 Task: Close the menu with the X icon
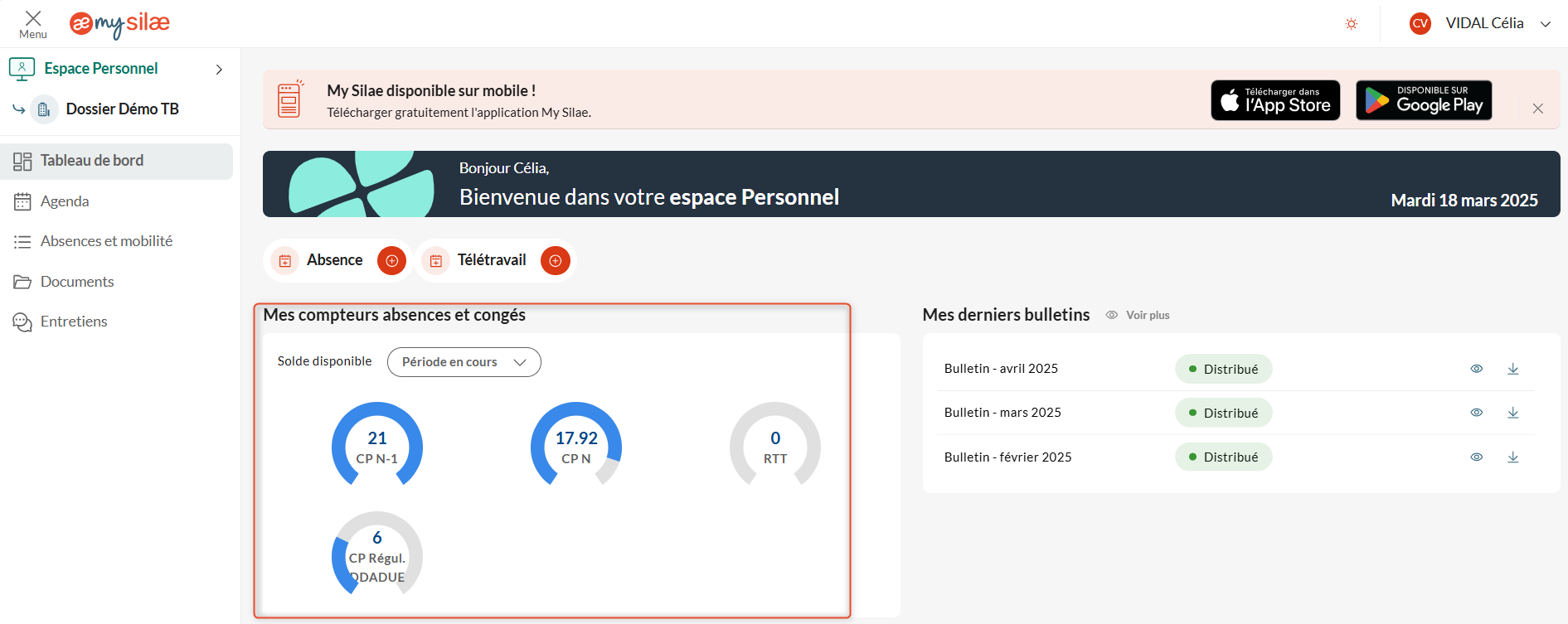tap(33, 19)
